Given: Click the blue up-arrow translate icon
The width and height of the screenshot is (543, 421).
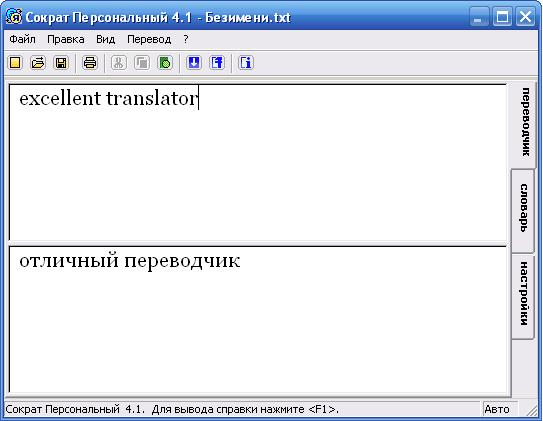Looking at the screenshot, I should [217, 63].
